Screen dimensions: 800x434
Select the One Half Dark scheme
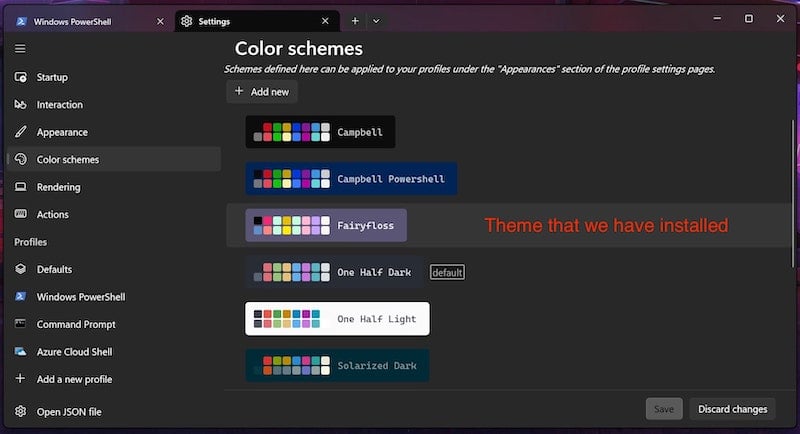point(334,272)
